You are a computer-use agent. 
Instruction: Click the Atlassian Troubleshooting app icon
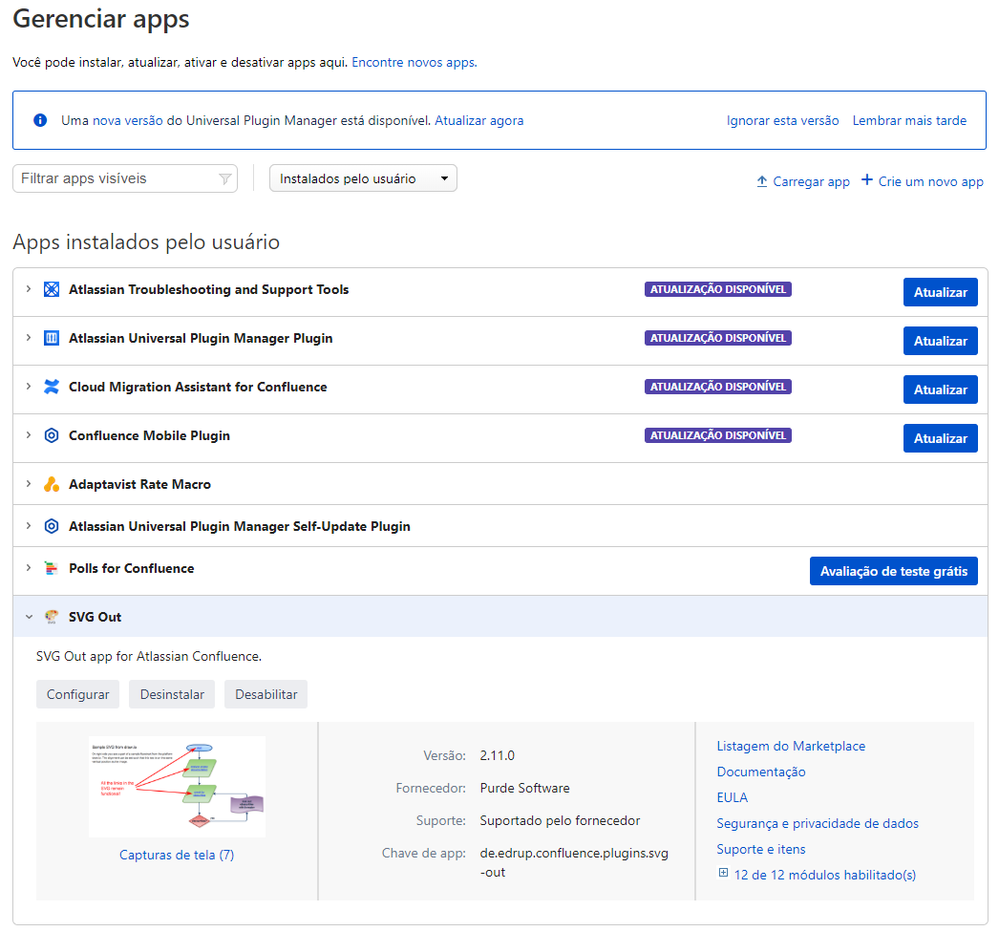(51, 289)
